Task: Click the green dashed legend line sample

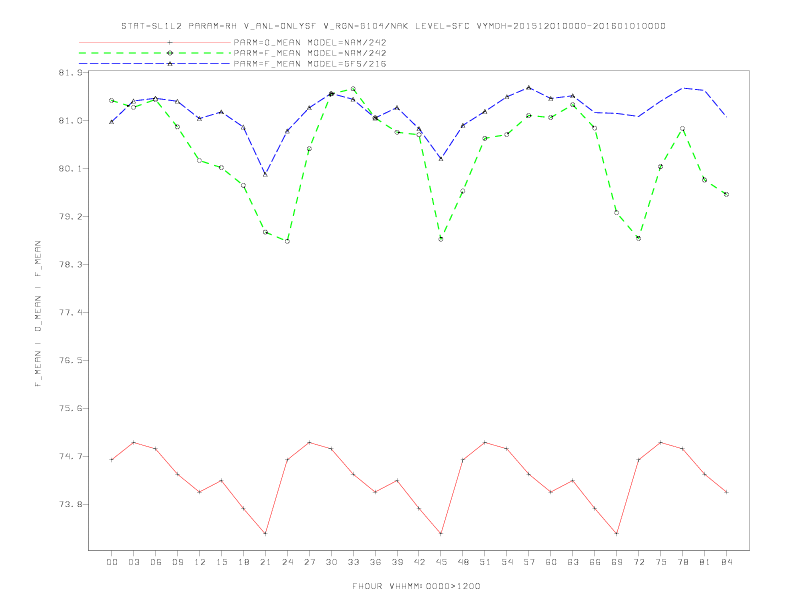Action: coord(155,53)
